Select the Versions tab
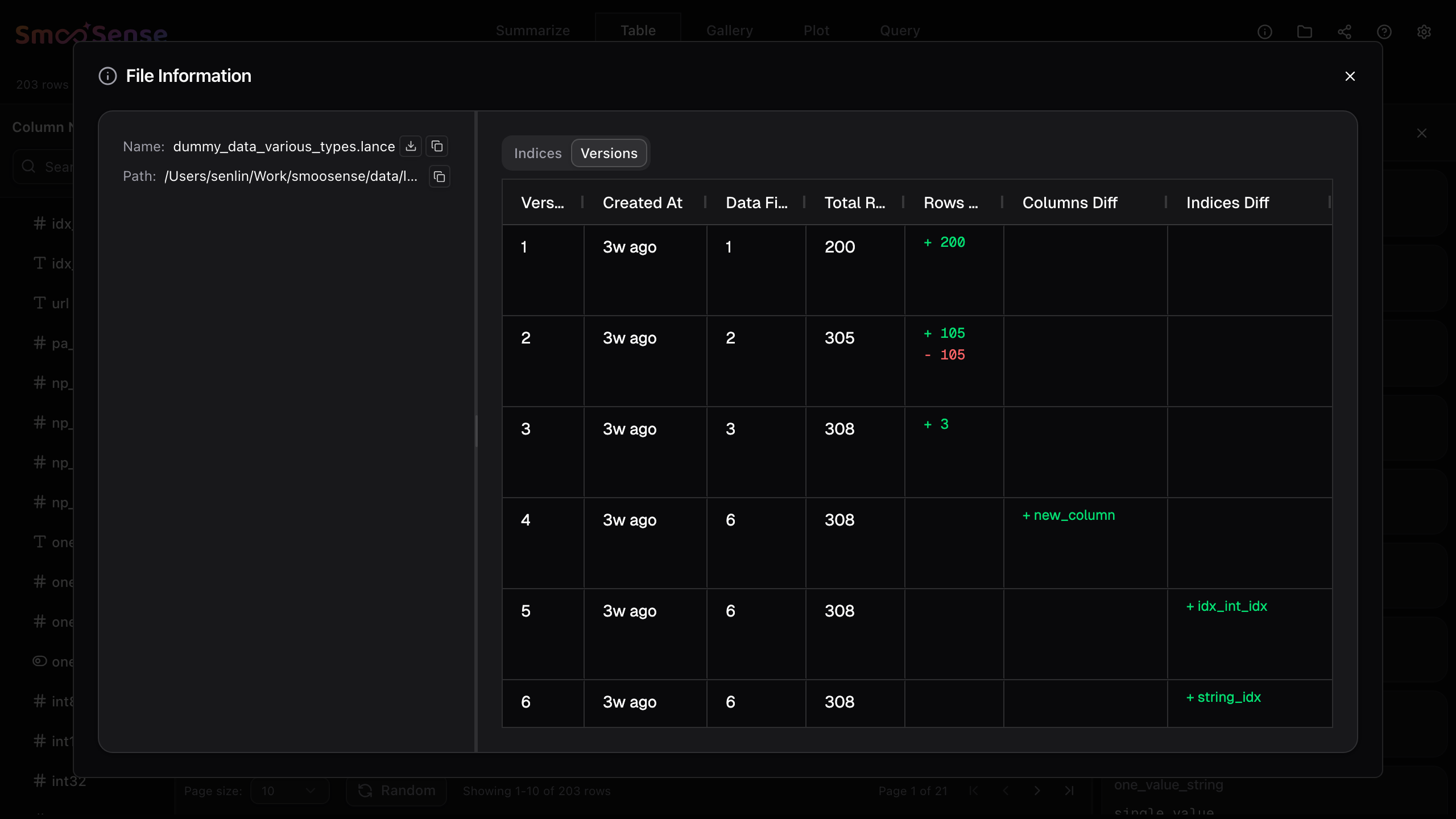This screenshot has width=1456, height=819. [609, 154]
